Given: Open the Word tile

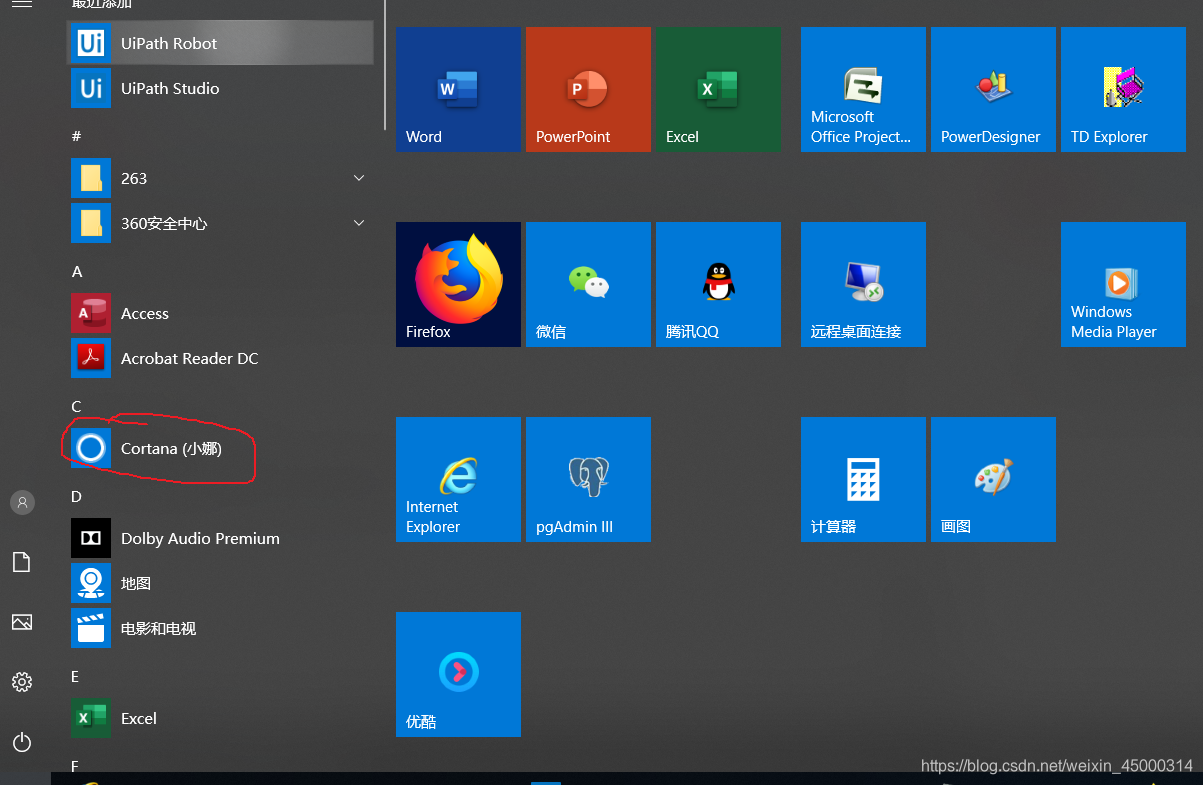Looking at the screenshot, I should (x=458, y=89).
